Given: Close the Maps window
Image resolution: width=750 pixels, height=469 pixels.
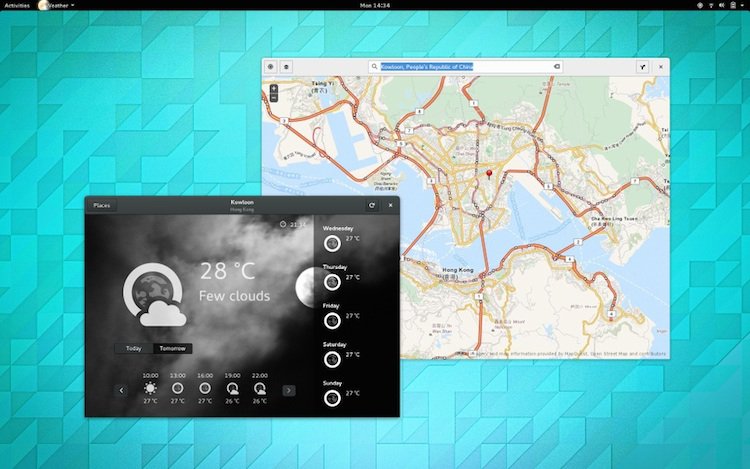Looking at the screenshot, I should 661,67.
